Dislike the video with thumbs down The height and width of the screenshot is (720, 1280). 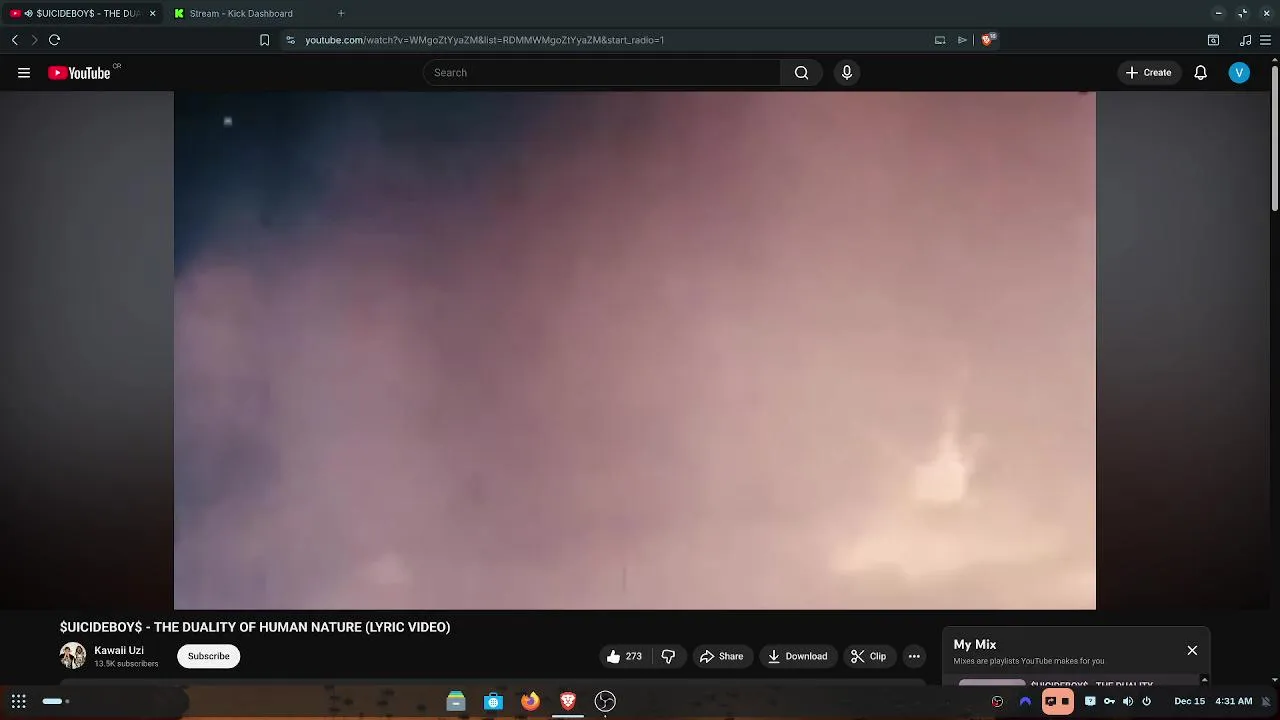click(668, 656)
